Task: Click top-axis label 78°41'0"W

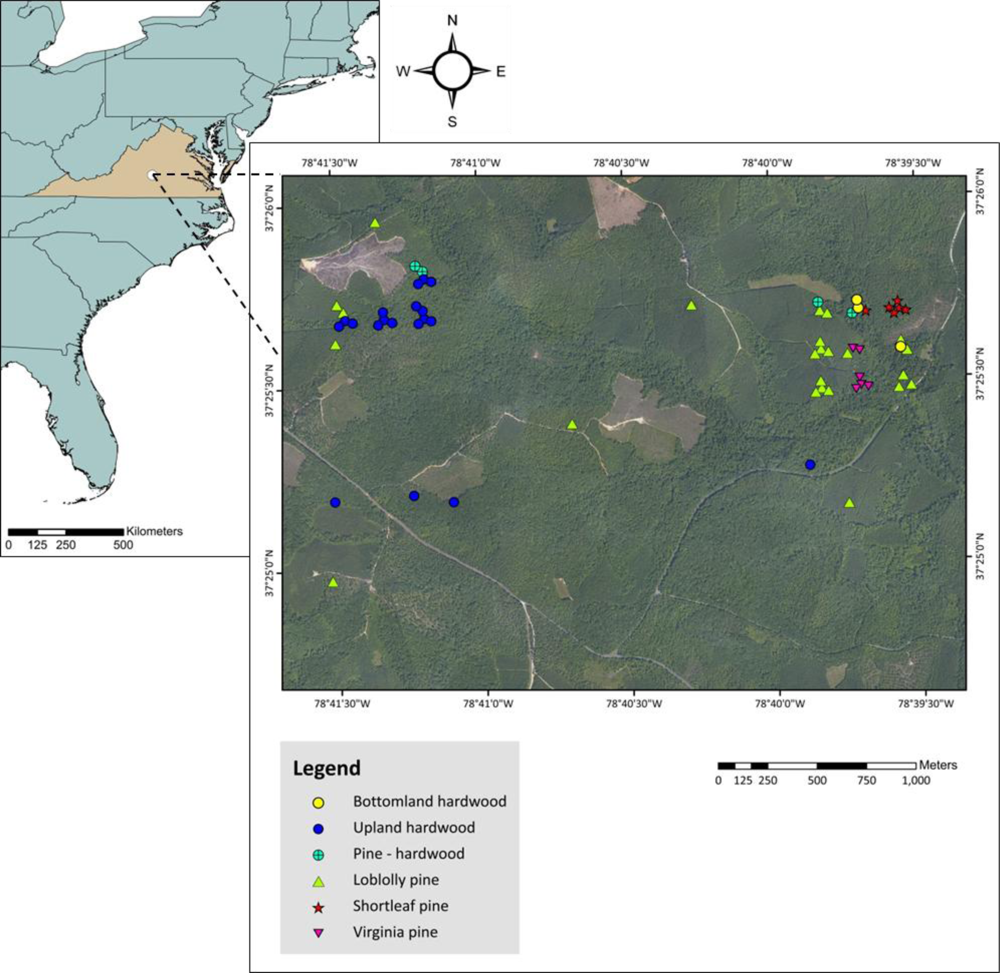Action: pos(475,163)
